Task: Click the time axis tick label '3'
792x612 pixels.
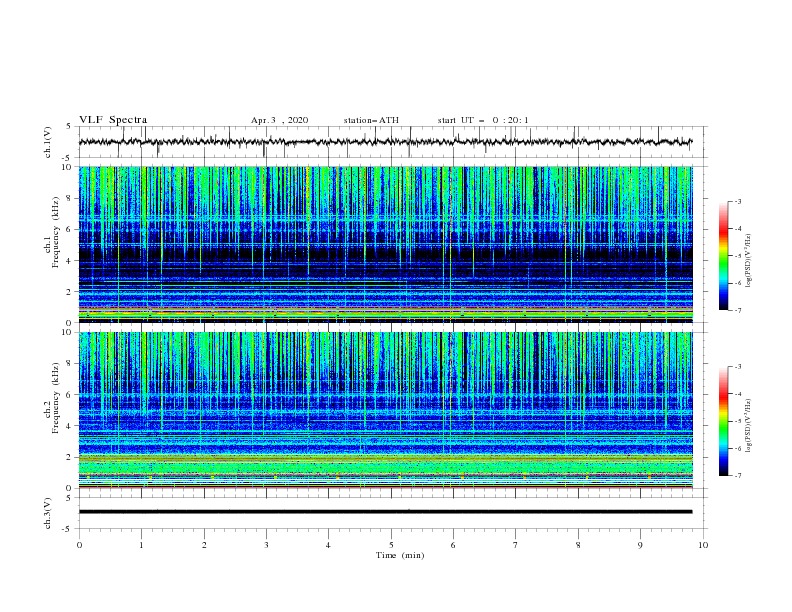Action: point(266,545)
